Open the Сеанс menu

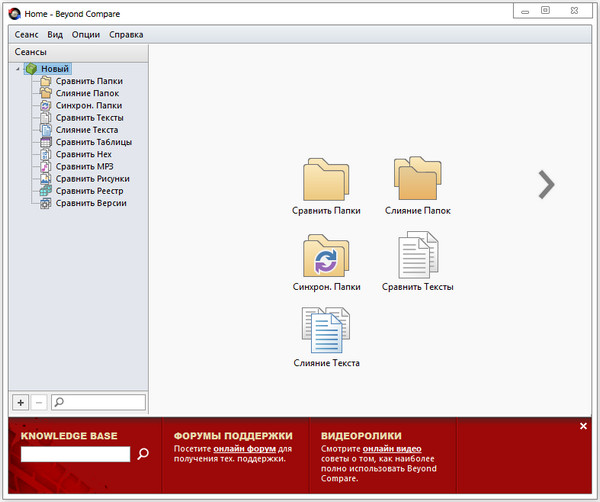click(27, 34)
